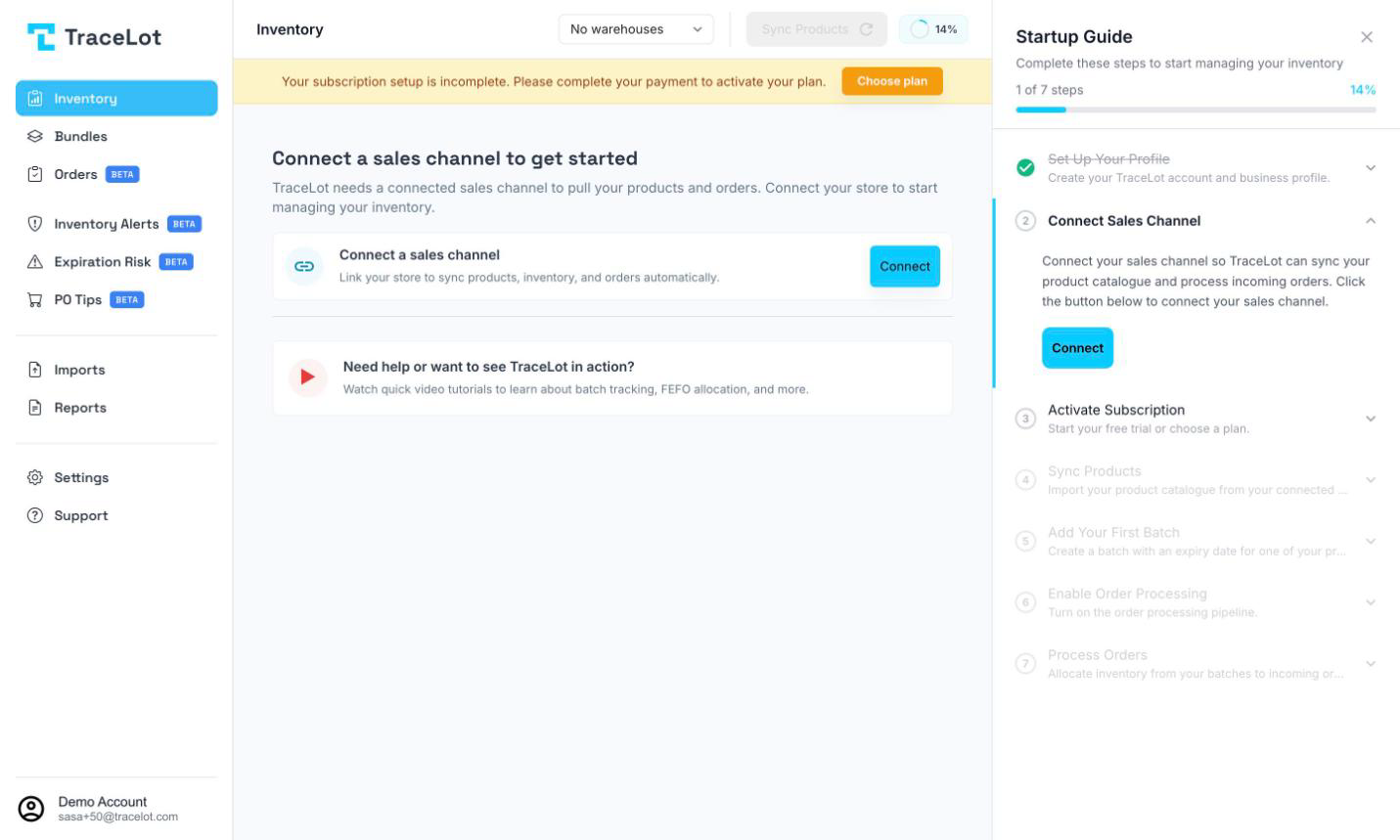The image size is (1400, 840).
Task: Click Connect in the sales channel card
Action: (x=905, y=266)
